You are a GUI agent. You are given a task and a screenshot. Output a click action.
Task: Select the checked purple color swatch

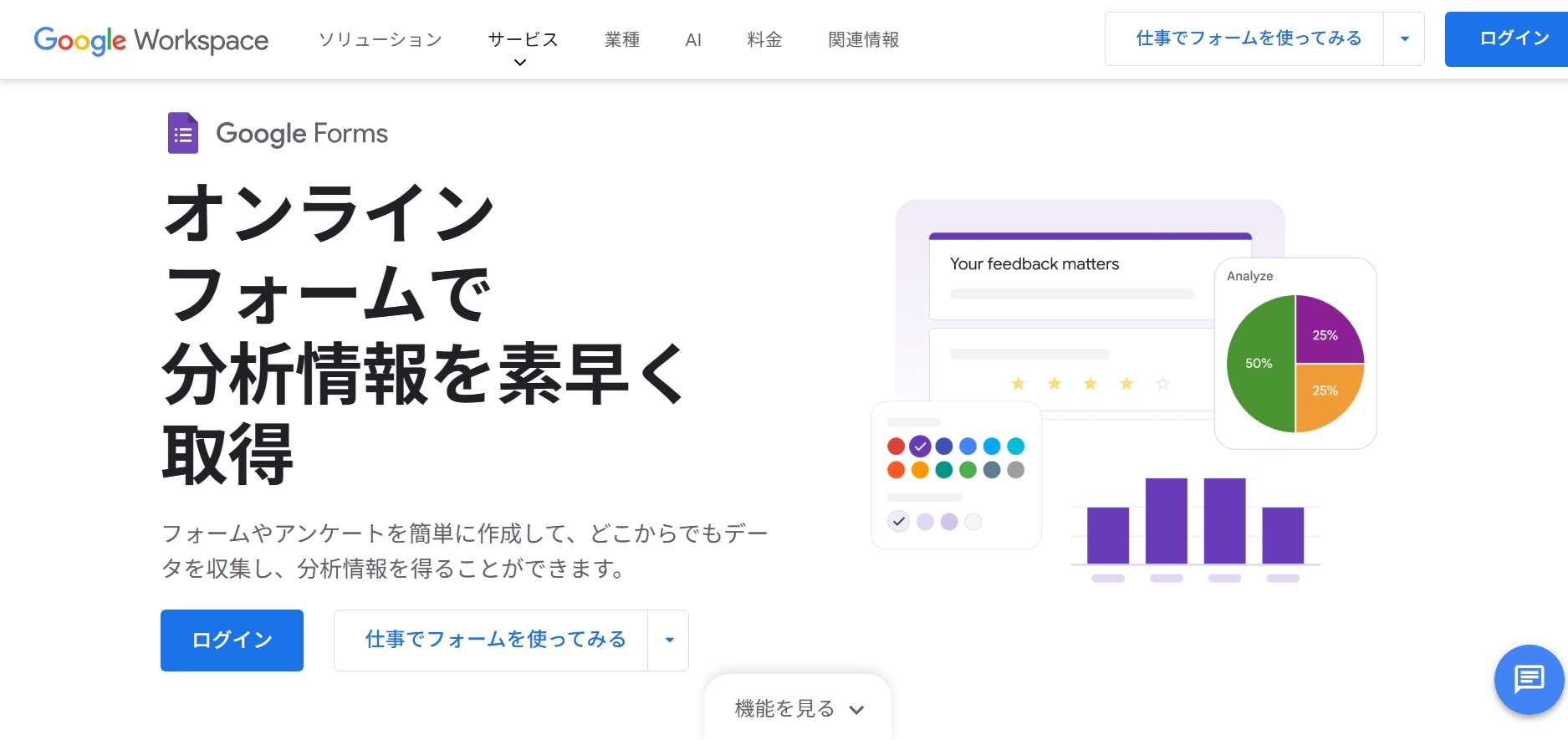click(x=920, y=447)
